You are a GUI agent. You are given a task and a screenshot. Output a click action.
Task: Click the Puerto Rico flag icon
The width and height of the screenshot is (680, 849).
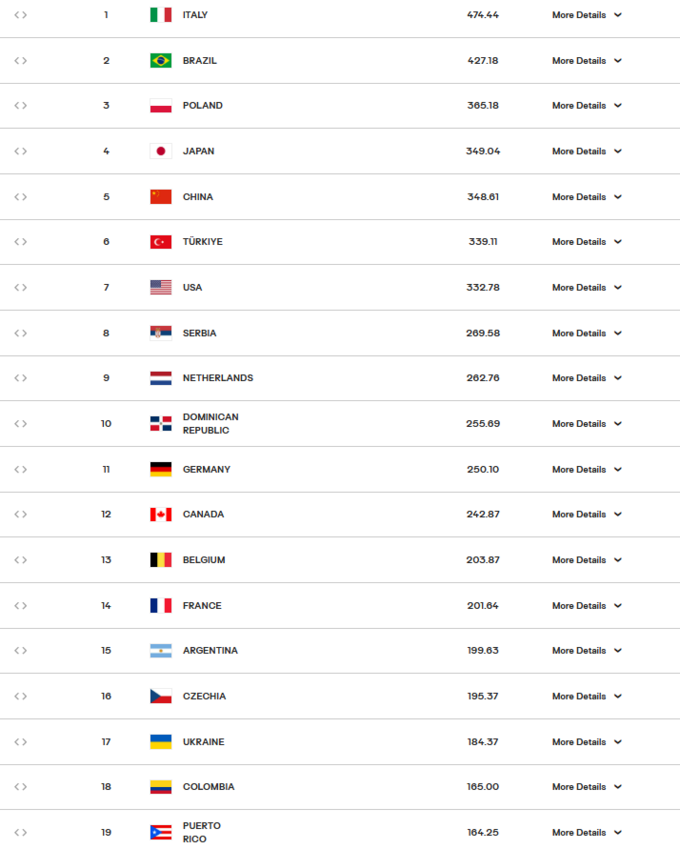point(160,832)
